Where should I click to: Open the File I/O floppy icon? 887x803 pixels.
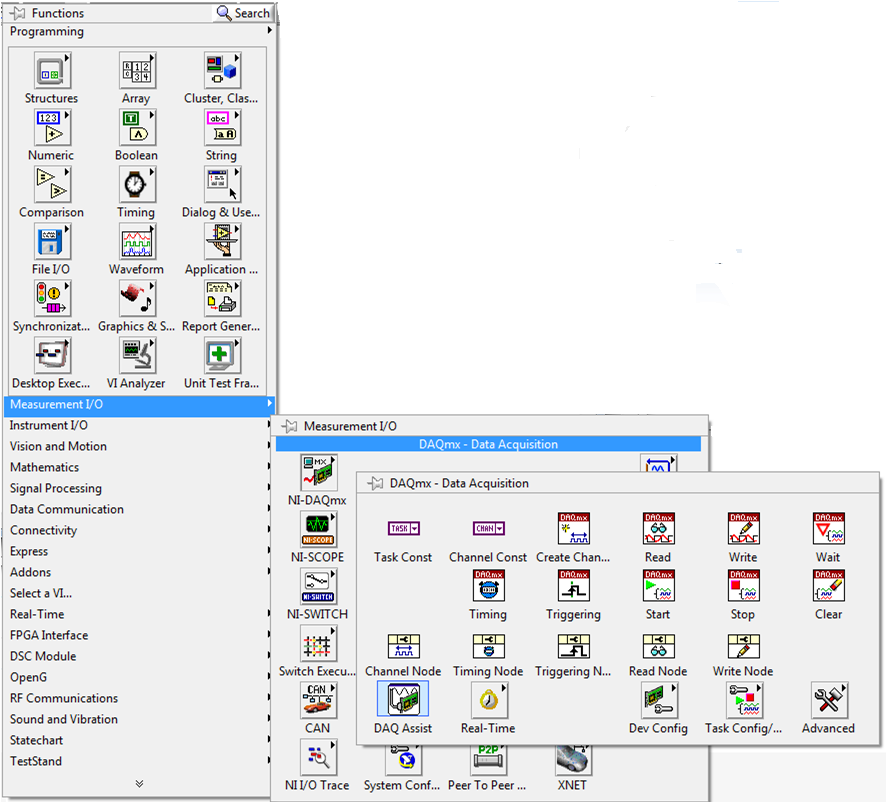click(51, 242)
